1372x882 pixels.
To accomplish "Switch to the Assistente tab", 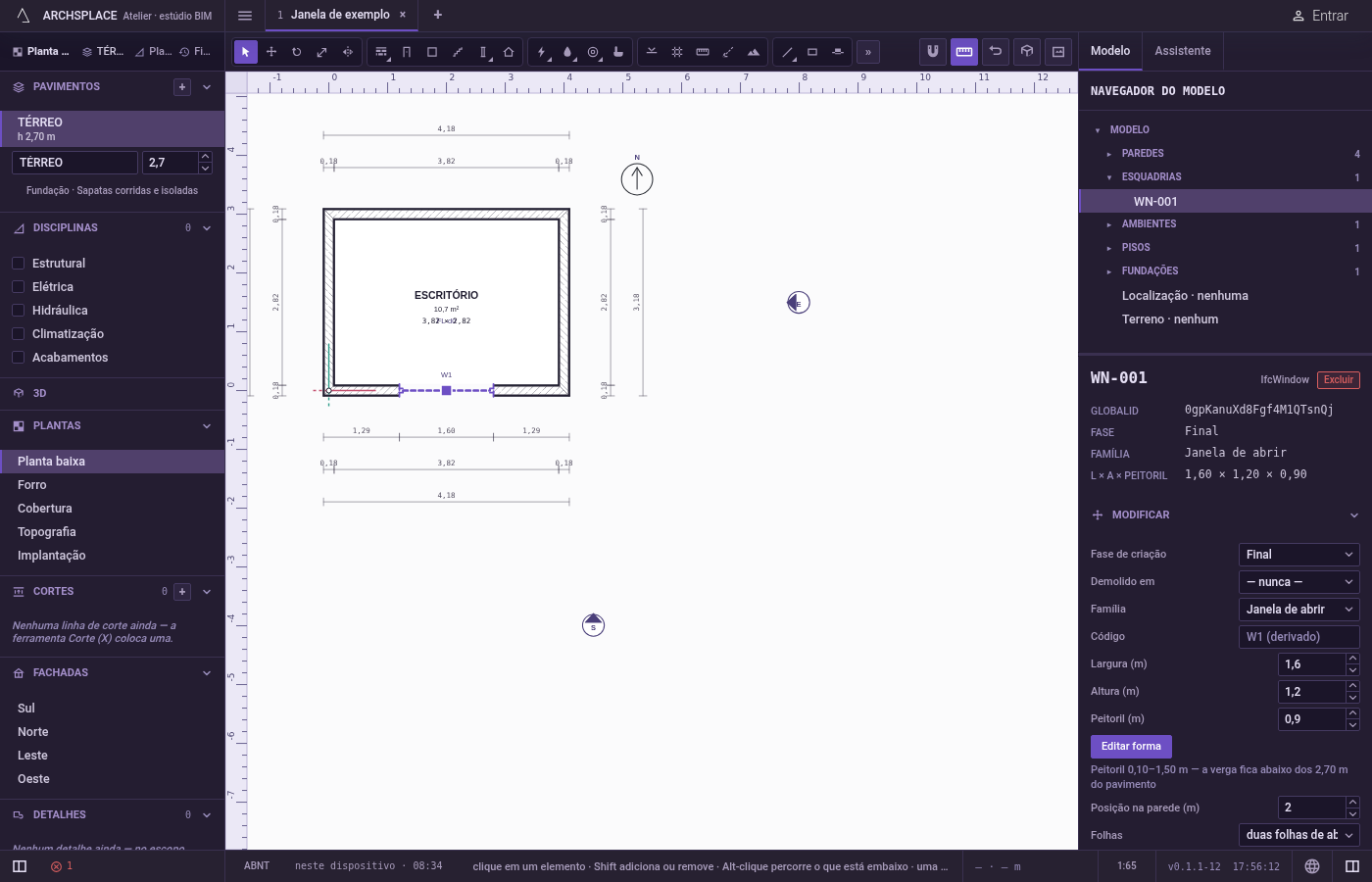I will click(1183, 51).
